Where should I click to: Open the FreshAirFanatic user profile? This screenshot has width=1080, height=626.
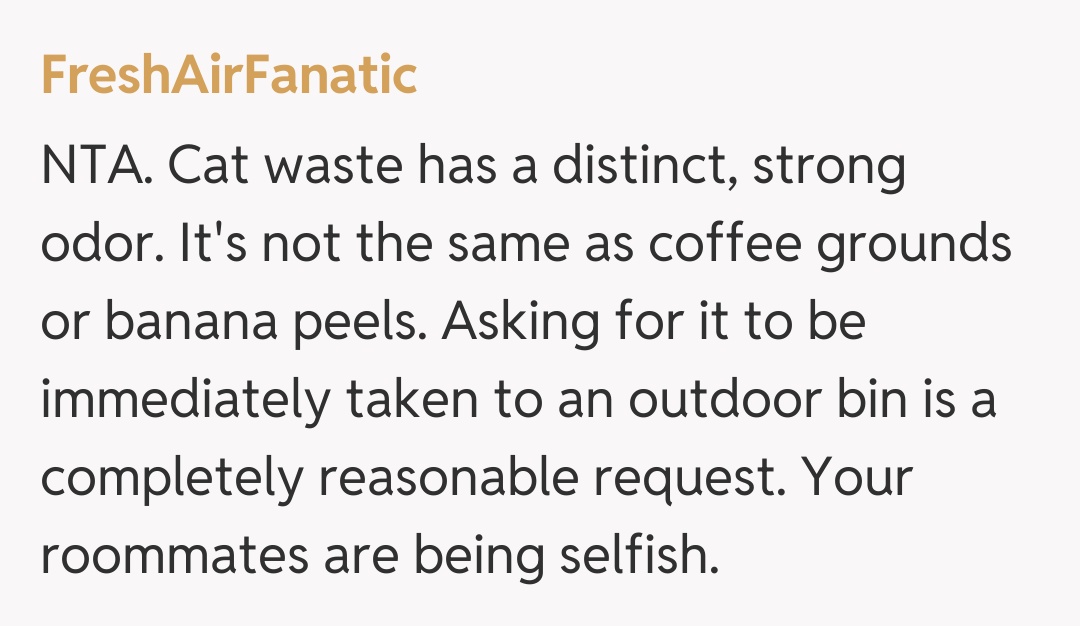click(x=229, y=76)
